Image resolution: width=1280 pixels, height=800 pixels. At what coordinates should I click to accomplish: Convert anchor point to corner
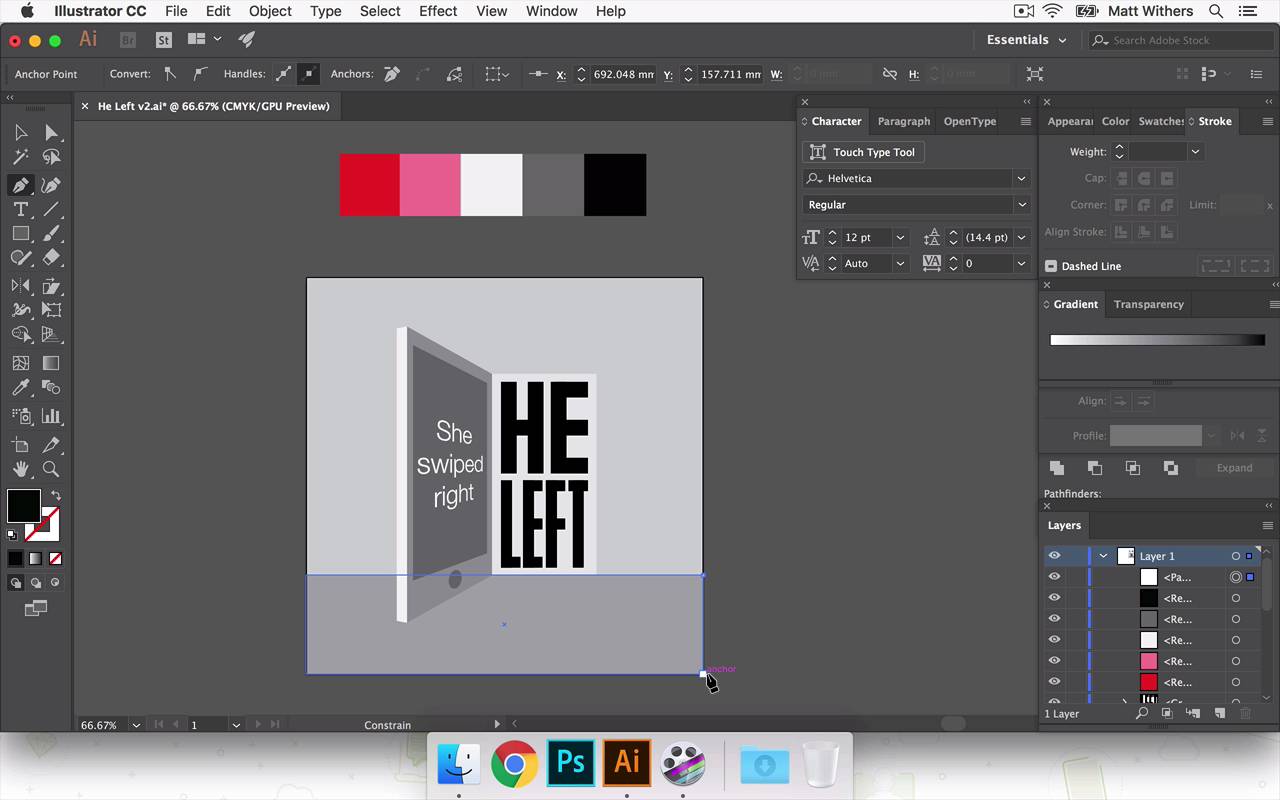(x=170, y=74)
